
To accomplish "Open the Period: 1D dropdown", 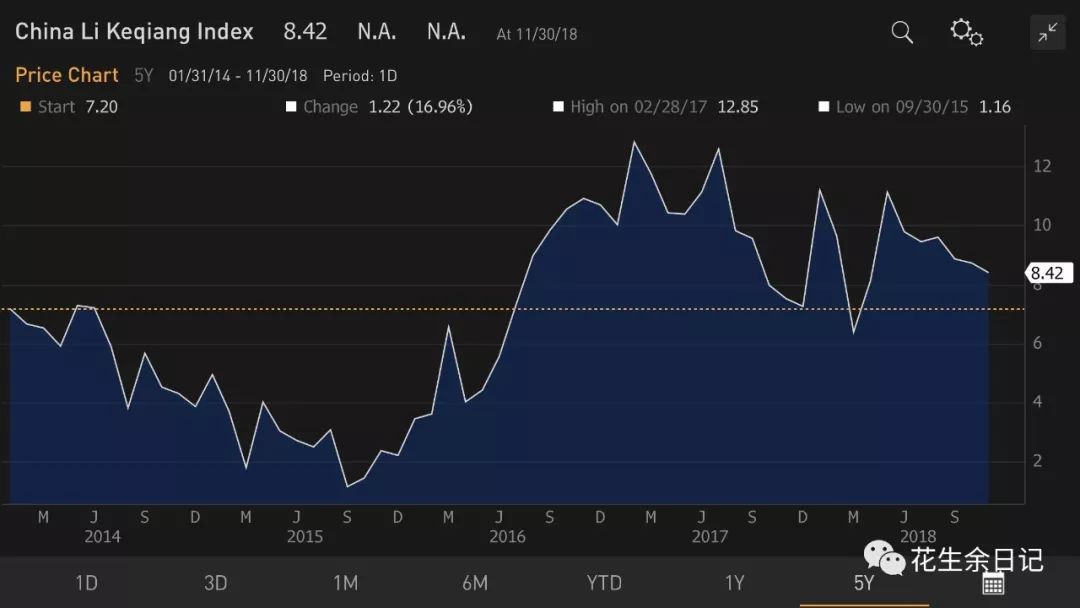I will [x=359, y=75].
